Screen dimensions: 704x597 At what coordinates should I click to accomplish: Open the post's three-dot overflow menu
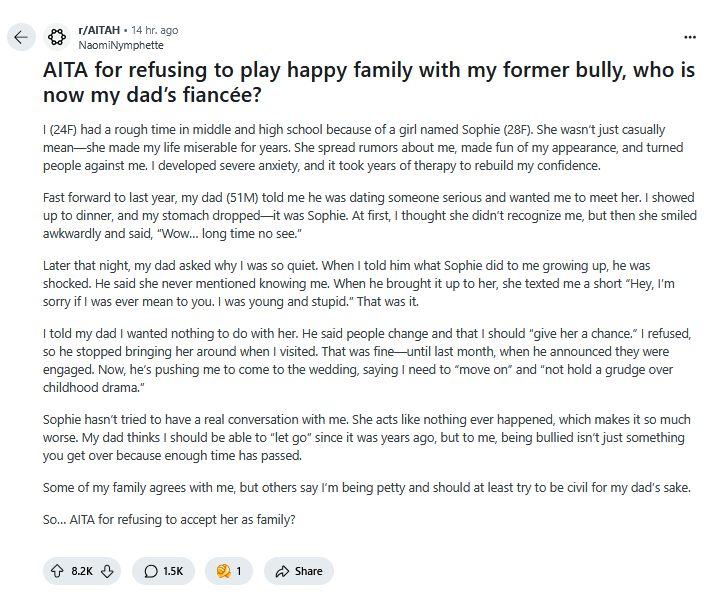pos(690,37)
